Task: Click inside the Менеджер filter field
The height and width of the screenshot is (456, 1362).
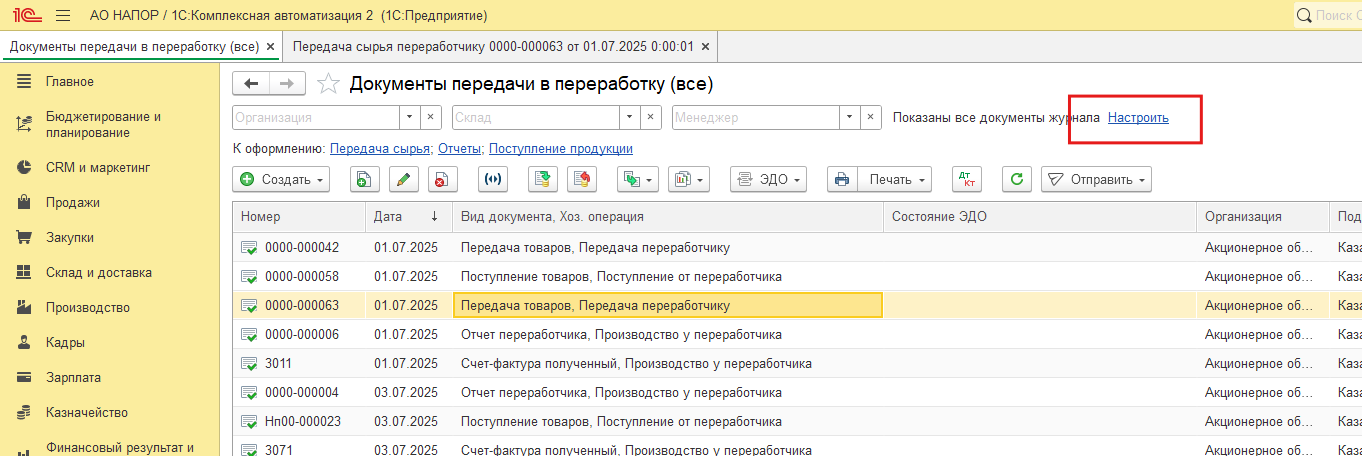Action: tap(755, 117)
